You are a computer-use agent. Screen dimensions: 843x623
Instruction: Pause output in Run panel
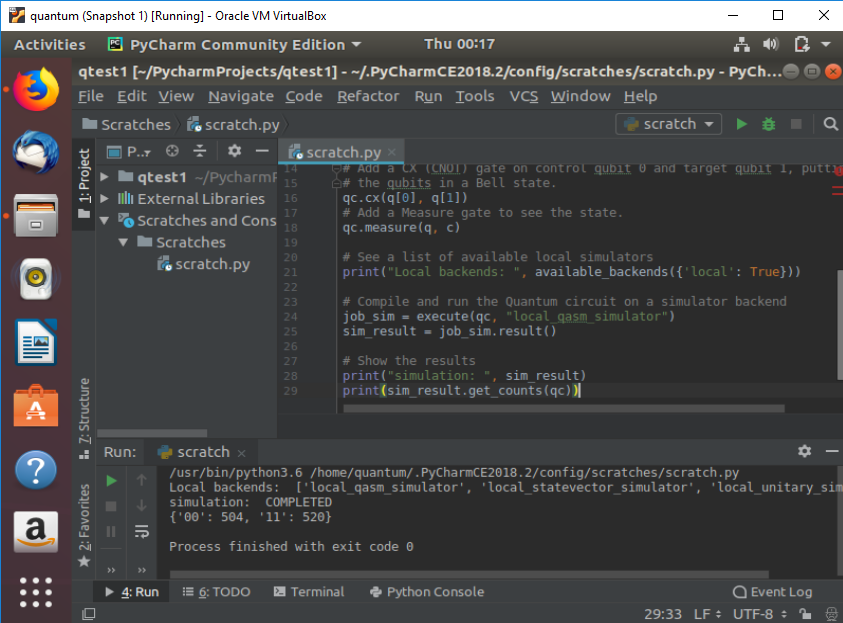[111, 532]
